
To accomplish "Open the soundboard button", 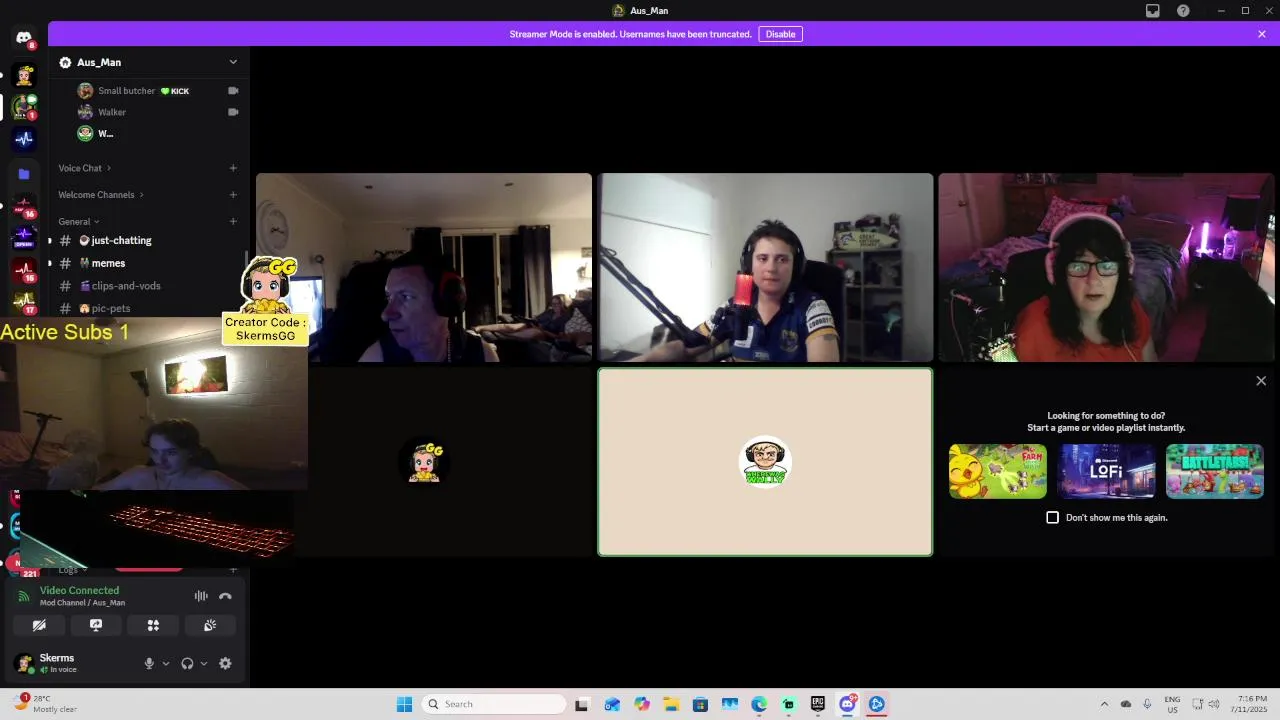I will 210,625.
